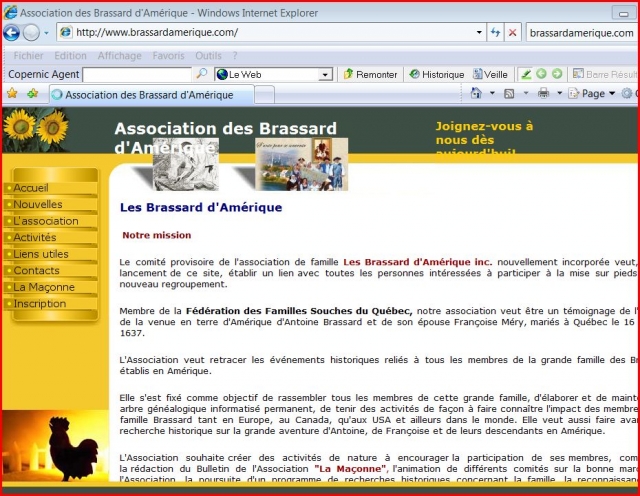
Task: Click the Historique toolbar button
Action: 437,74
